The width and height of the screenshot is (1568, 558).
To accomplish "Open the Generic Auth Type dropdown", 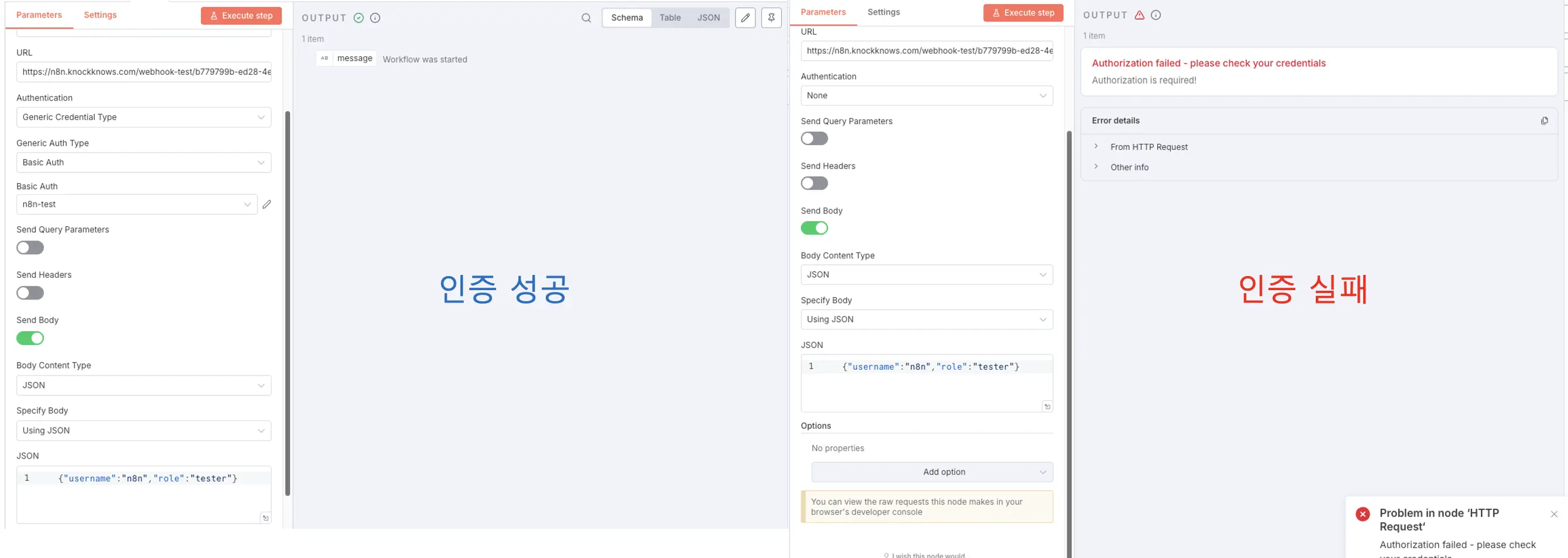I will point(144,163).
